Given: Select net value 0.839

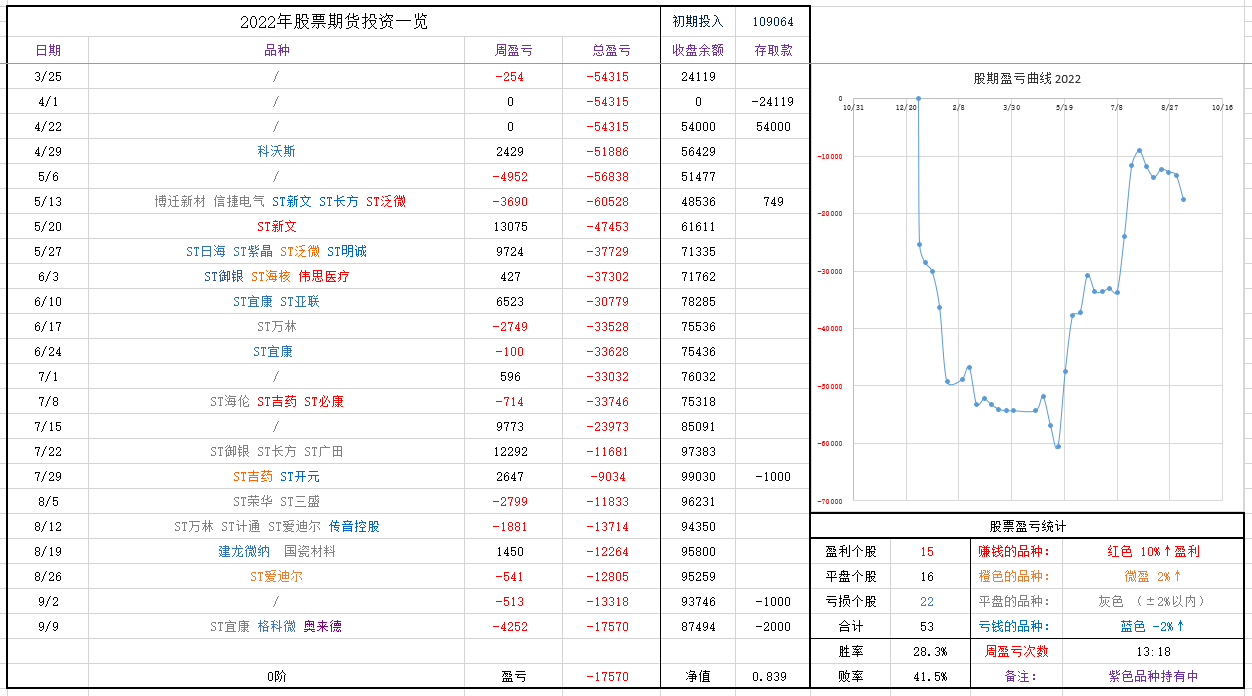Looking at the screenshot, I should click(x=773, y=677).
